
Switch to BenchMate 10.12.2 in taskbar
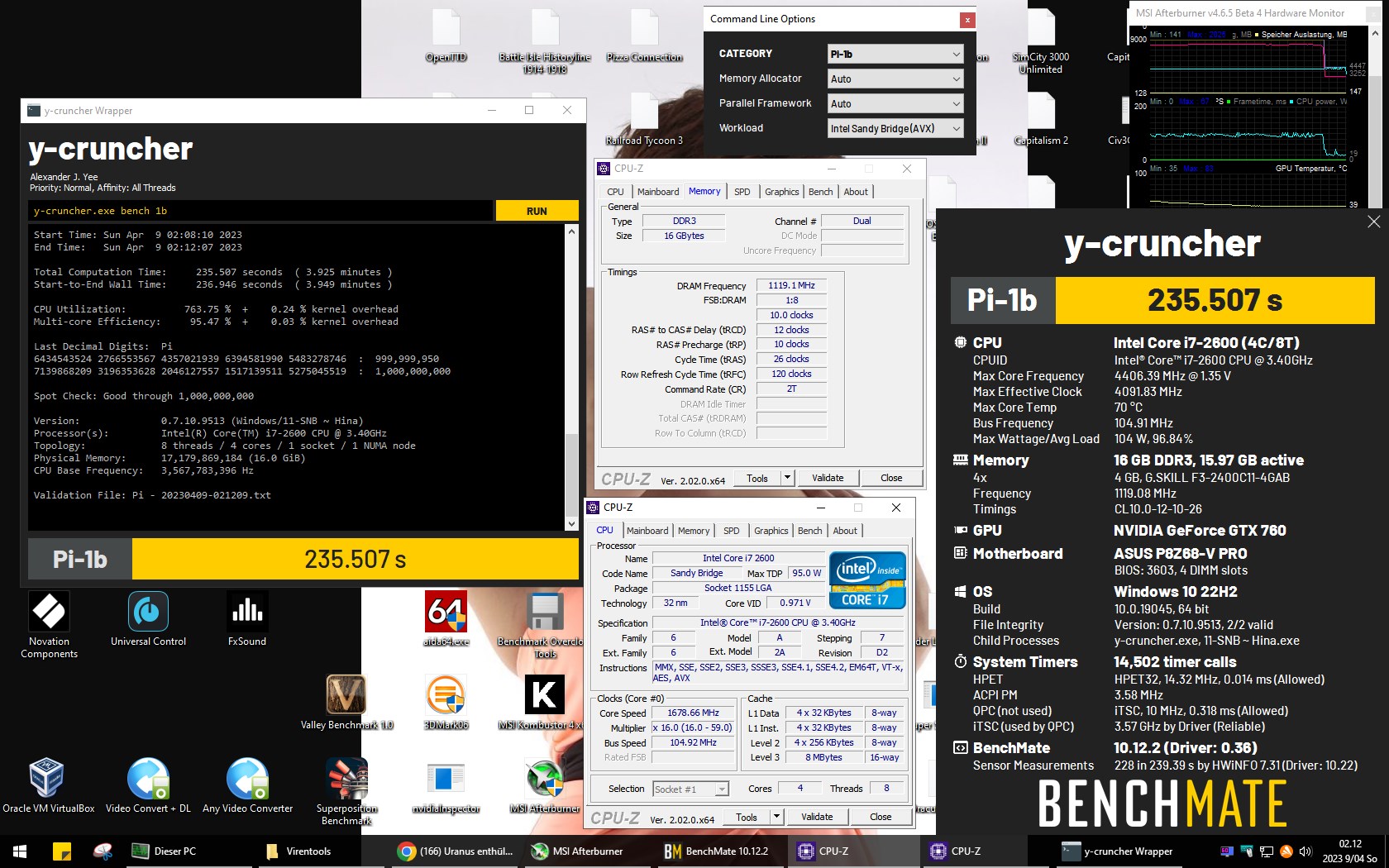pos(718,851)
